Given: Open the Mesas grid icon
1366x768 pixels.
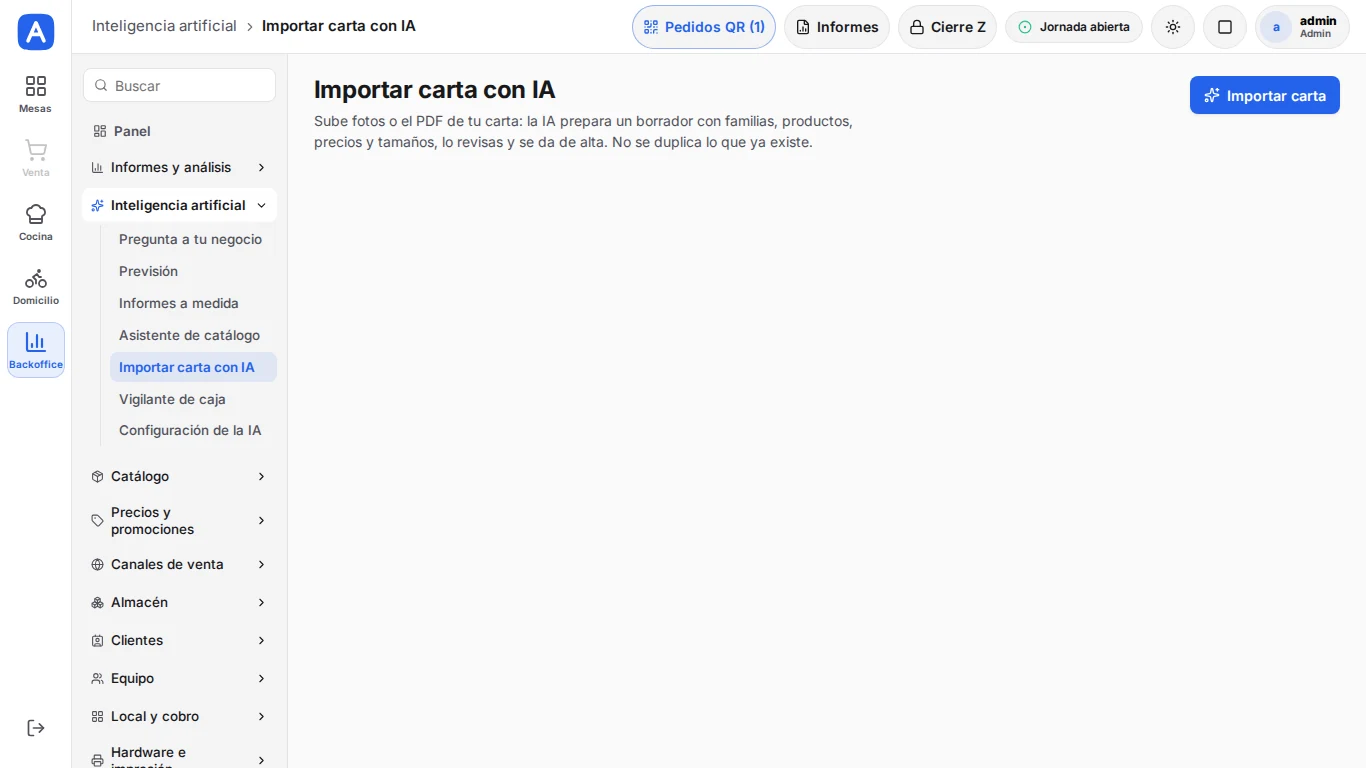Looking at the screenshot, I should (36, 94).
